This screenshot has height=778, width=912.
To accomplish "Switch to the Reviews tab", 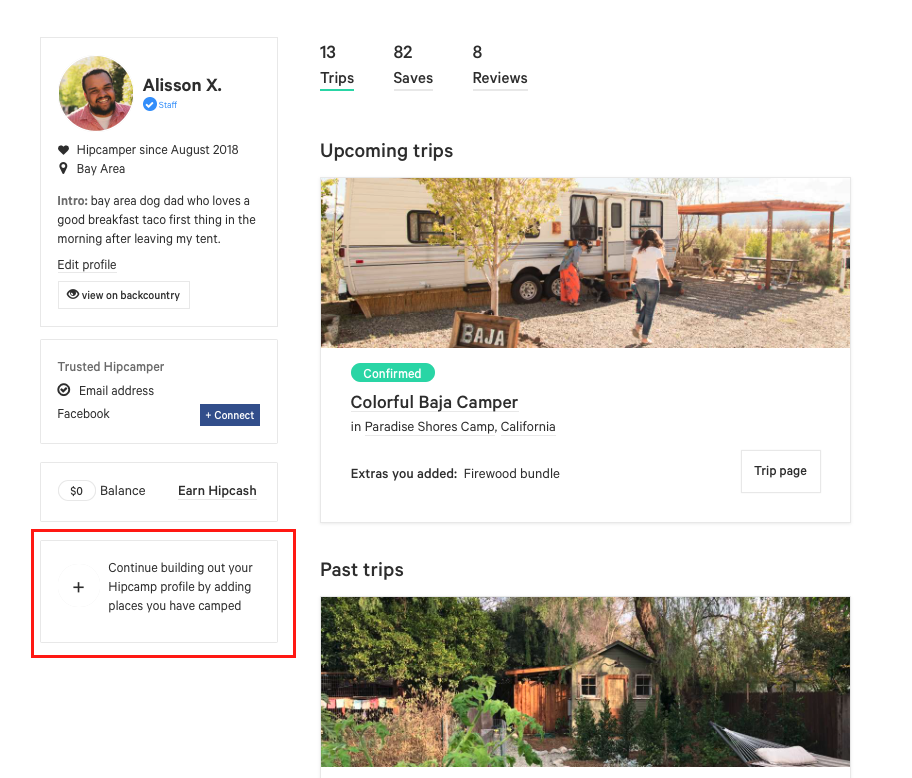I will pyautogui.click(x=500, y=78).
